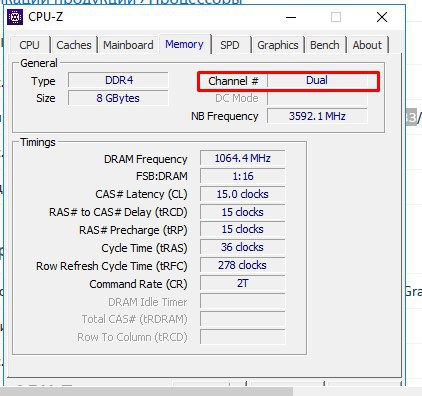
Task: Click the empty DC Mode field
Action: 317,98
